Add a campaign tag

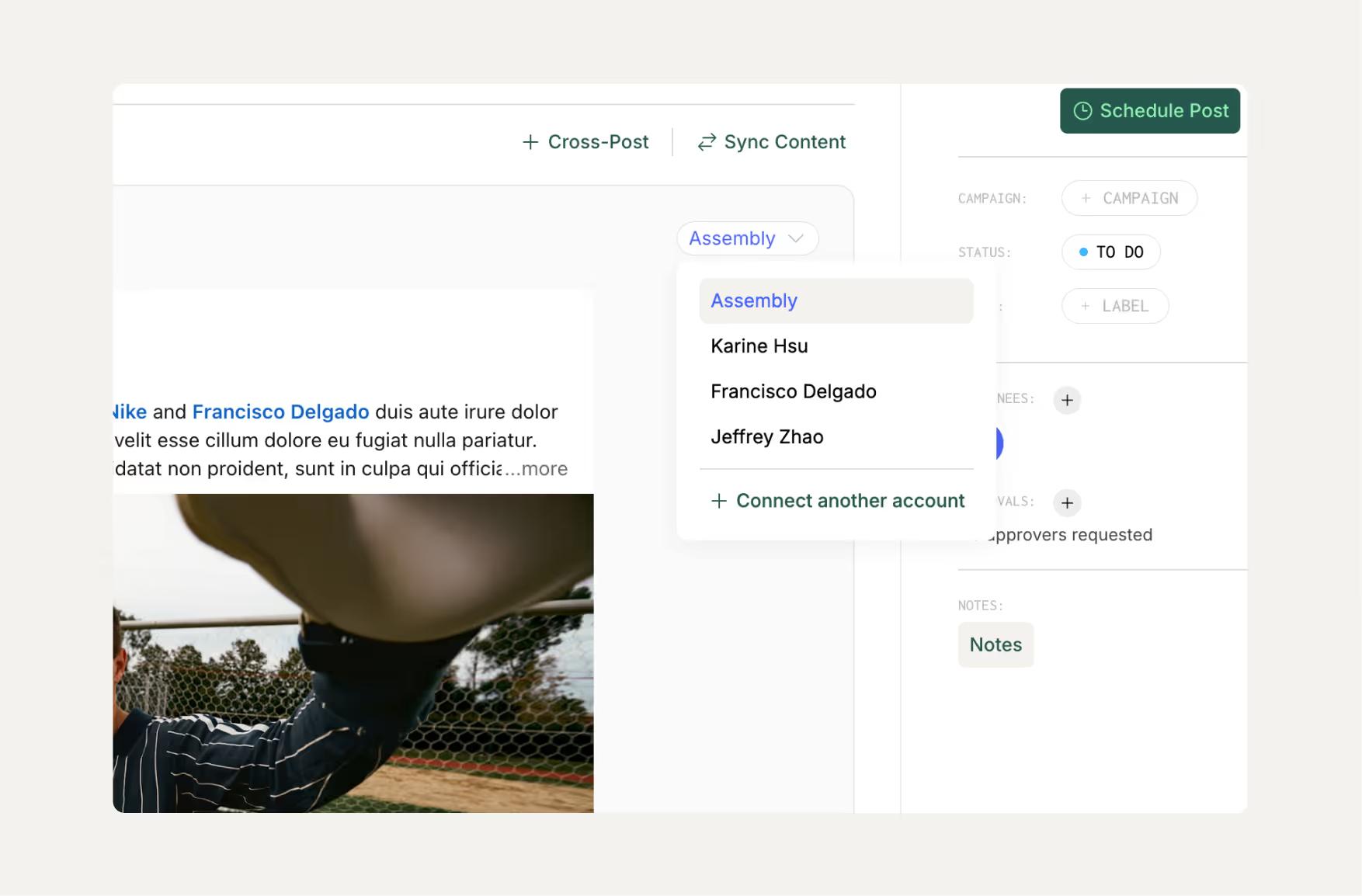[1129, 198]
